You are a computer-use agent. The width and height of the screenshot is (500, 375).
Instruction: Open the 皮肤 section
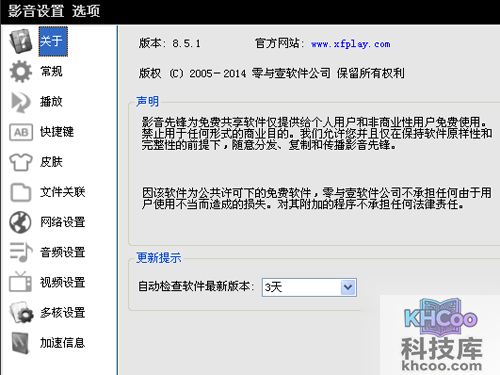pos(51,162)
